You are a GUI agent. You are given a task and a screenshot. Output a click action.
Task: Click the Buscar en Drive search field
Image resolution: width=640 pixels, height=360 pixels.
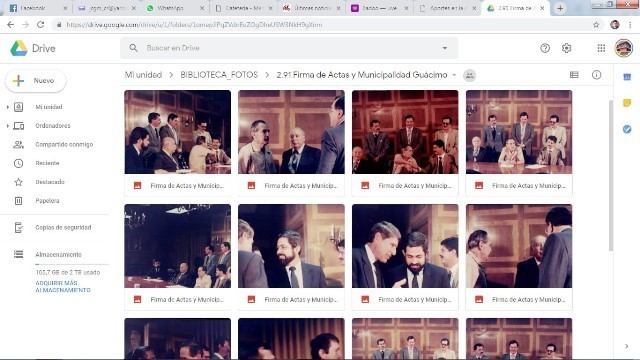pos(289,48)
